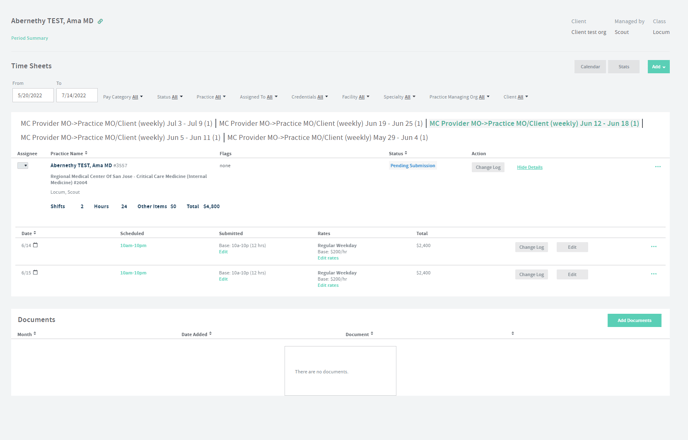Open the Credentials filter dropdown
This screenshot has width=688, height=440.
click(309, 97)
